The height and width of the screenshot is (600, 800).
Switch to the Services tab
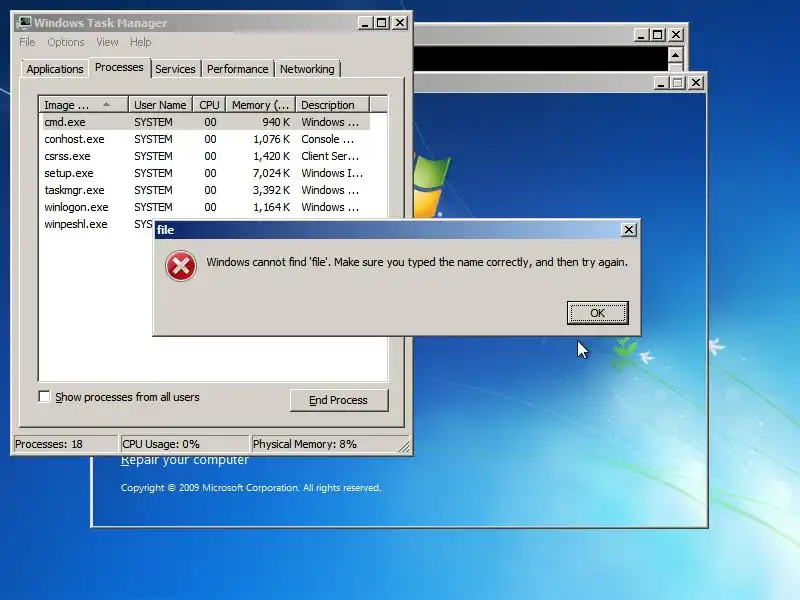click(175, 69)
